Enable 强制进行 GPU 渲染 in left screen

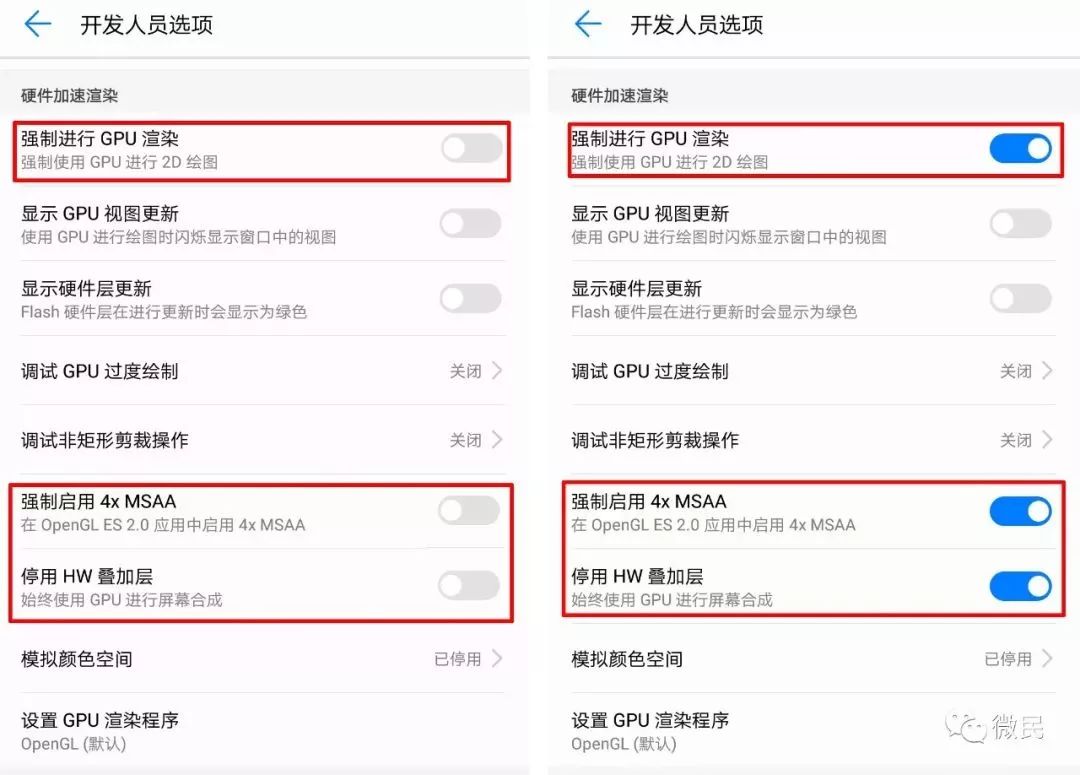pyautogui.click(x=472, y=149)
